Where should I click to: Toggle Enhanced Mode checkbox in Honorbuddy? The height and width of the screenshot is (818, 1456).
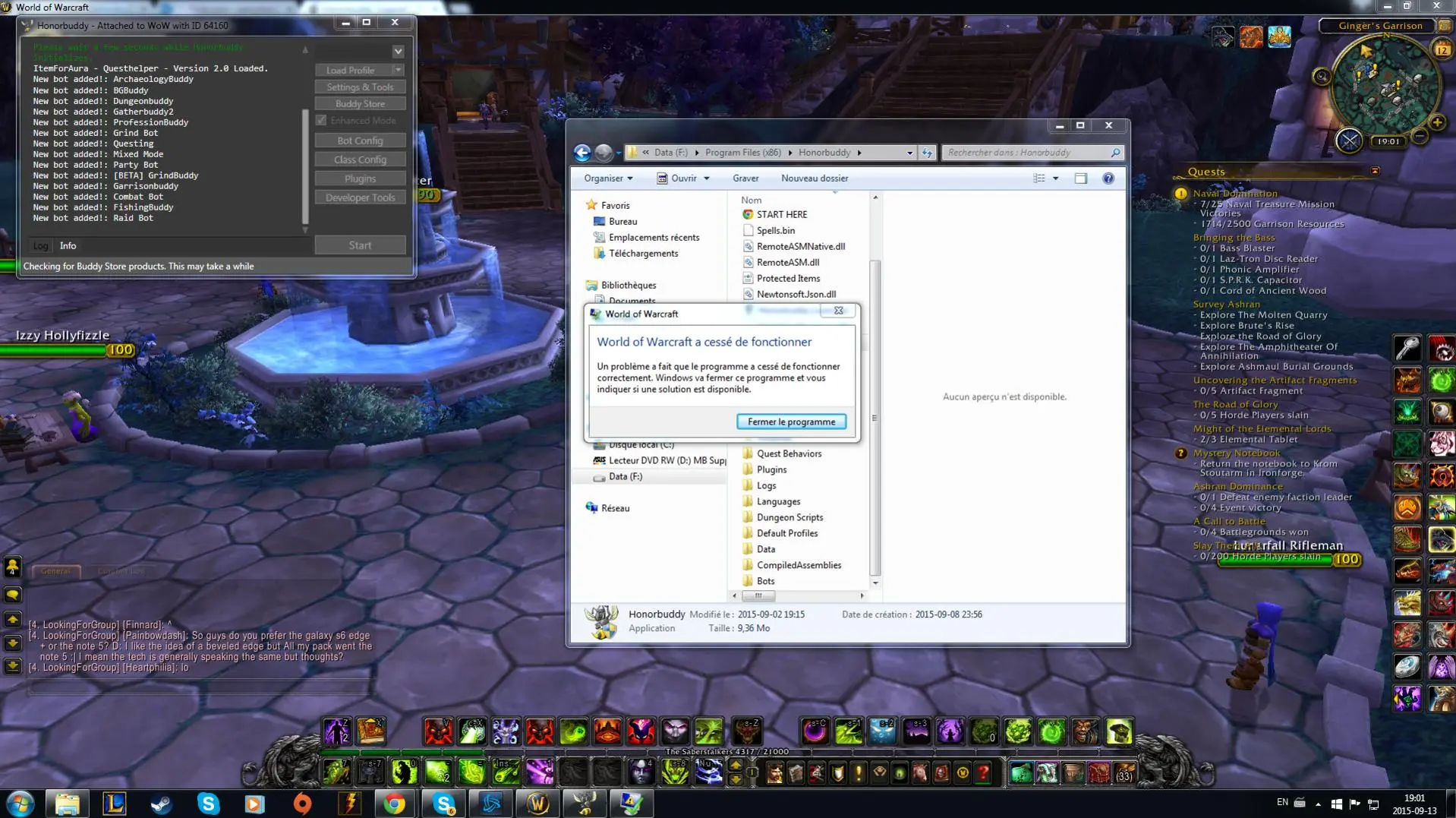click(x=321, y=121)
